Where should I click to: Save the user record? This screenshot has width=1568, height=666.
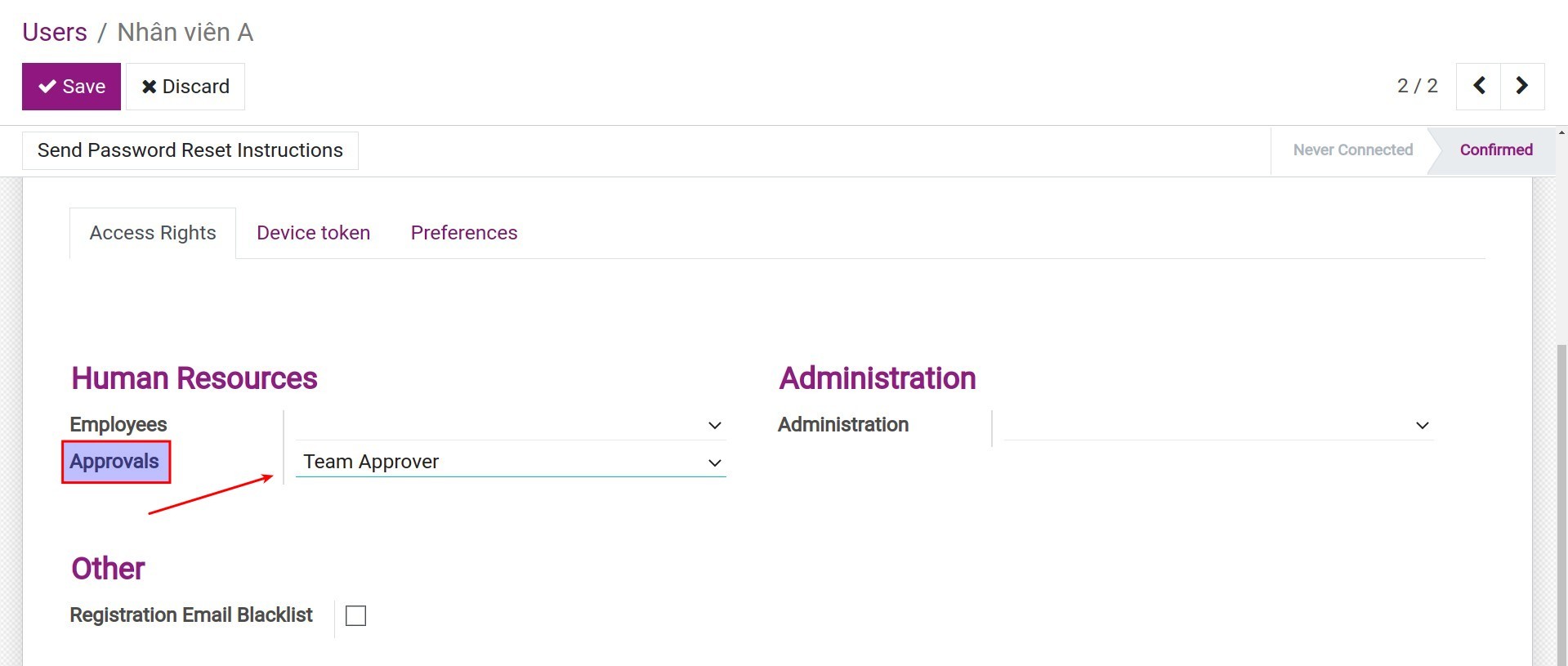coord(71,86)
